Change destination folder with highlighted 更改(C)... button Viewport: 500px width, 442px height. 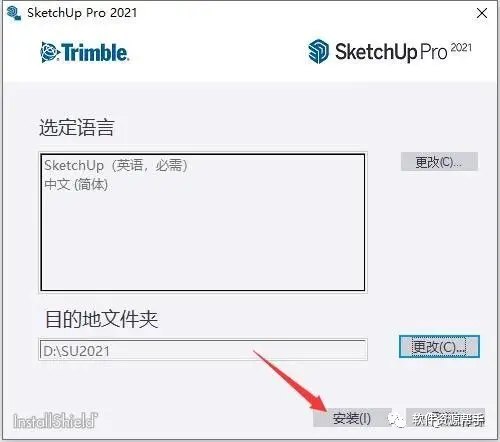click(x=439, y=347)
